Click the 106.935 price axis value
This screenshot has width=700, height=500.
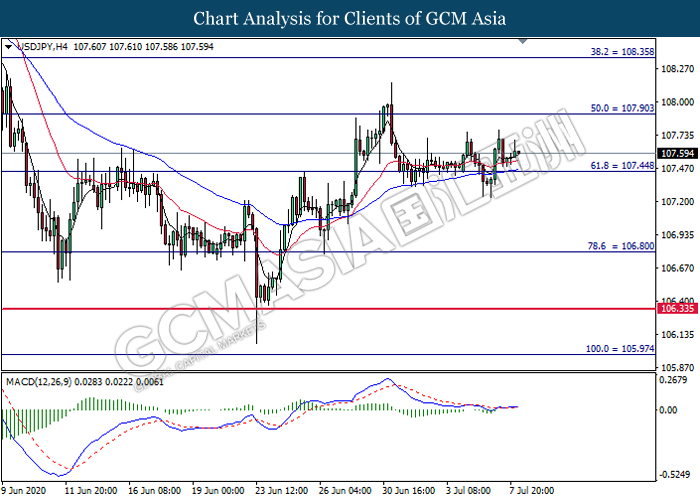[677, 235]
